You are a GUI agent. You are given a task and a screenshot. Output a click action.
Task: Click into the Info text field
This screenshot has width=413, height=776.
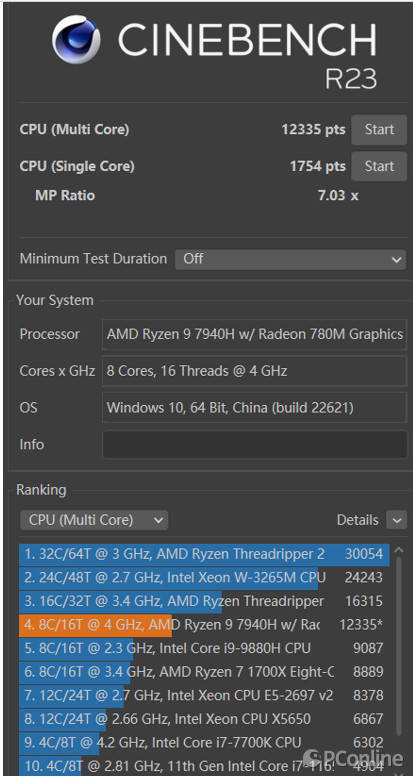[x=254, y=444]
